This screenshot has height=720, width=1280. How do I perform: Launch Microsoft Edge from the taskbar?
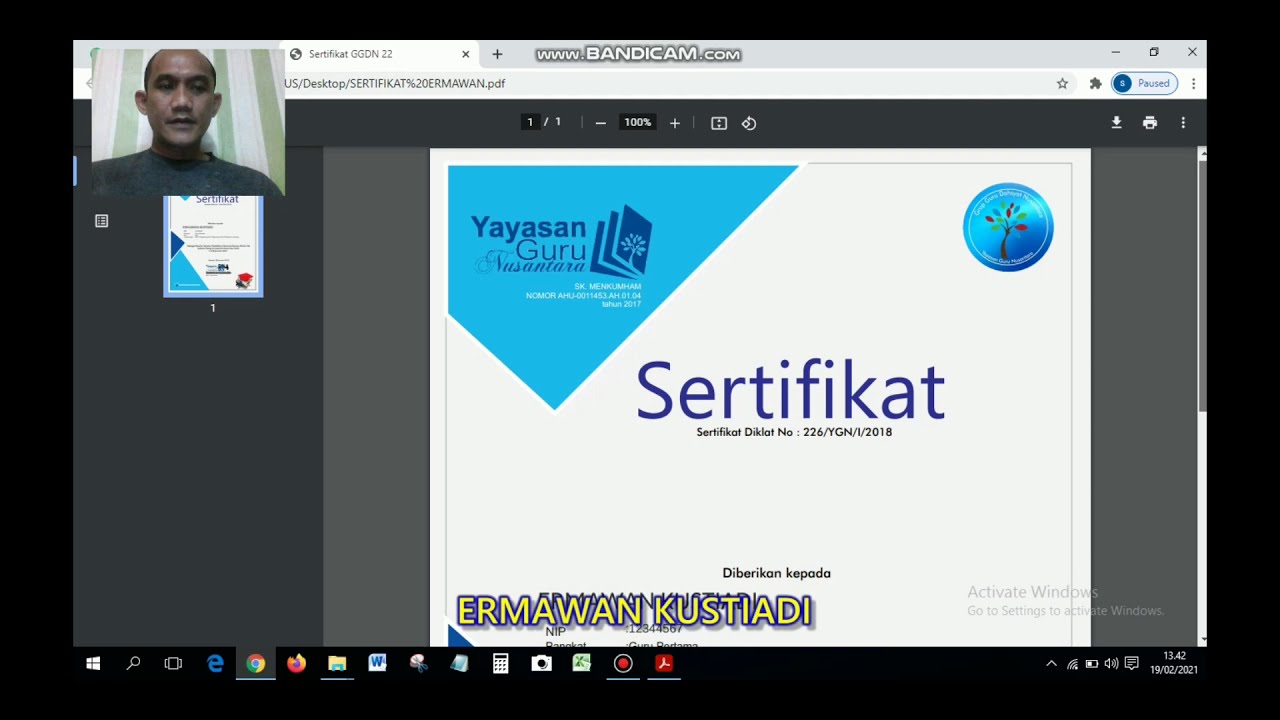coord(215,663)
